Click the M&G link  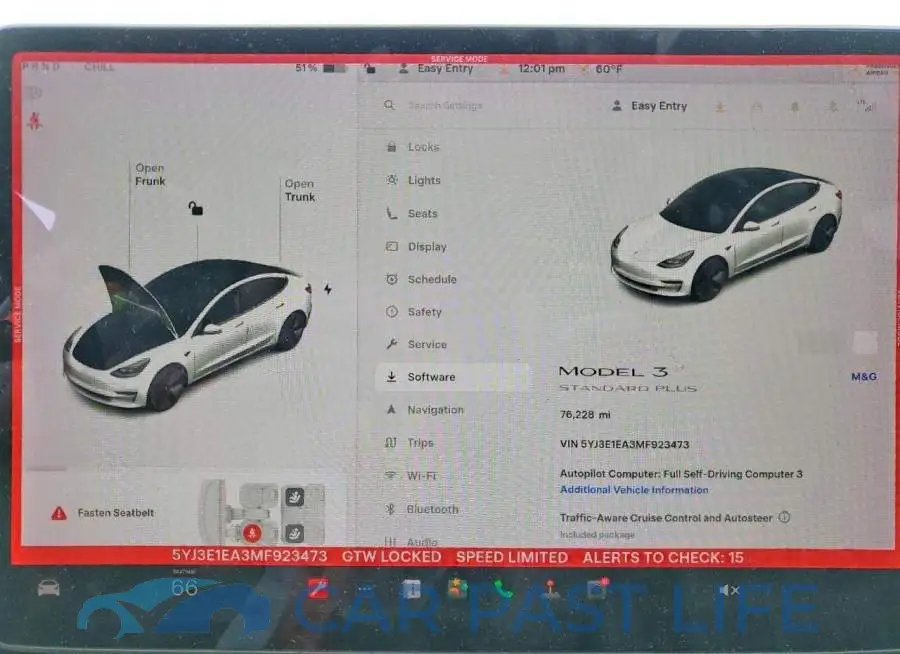pos(863,377)
